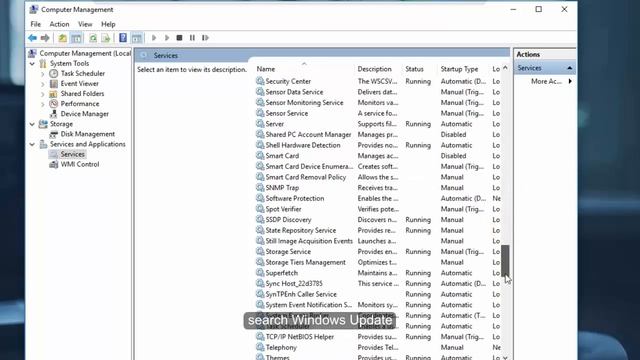This screenshot has height=360, width=640.
Task: Open Help with the blue question mark icon
Action: tap(123, 38)
